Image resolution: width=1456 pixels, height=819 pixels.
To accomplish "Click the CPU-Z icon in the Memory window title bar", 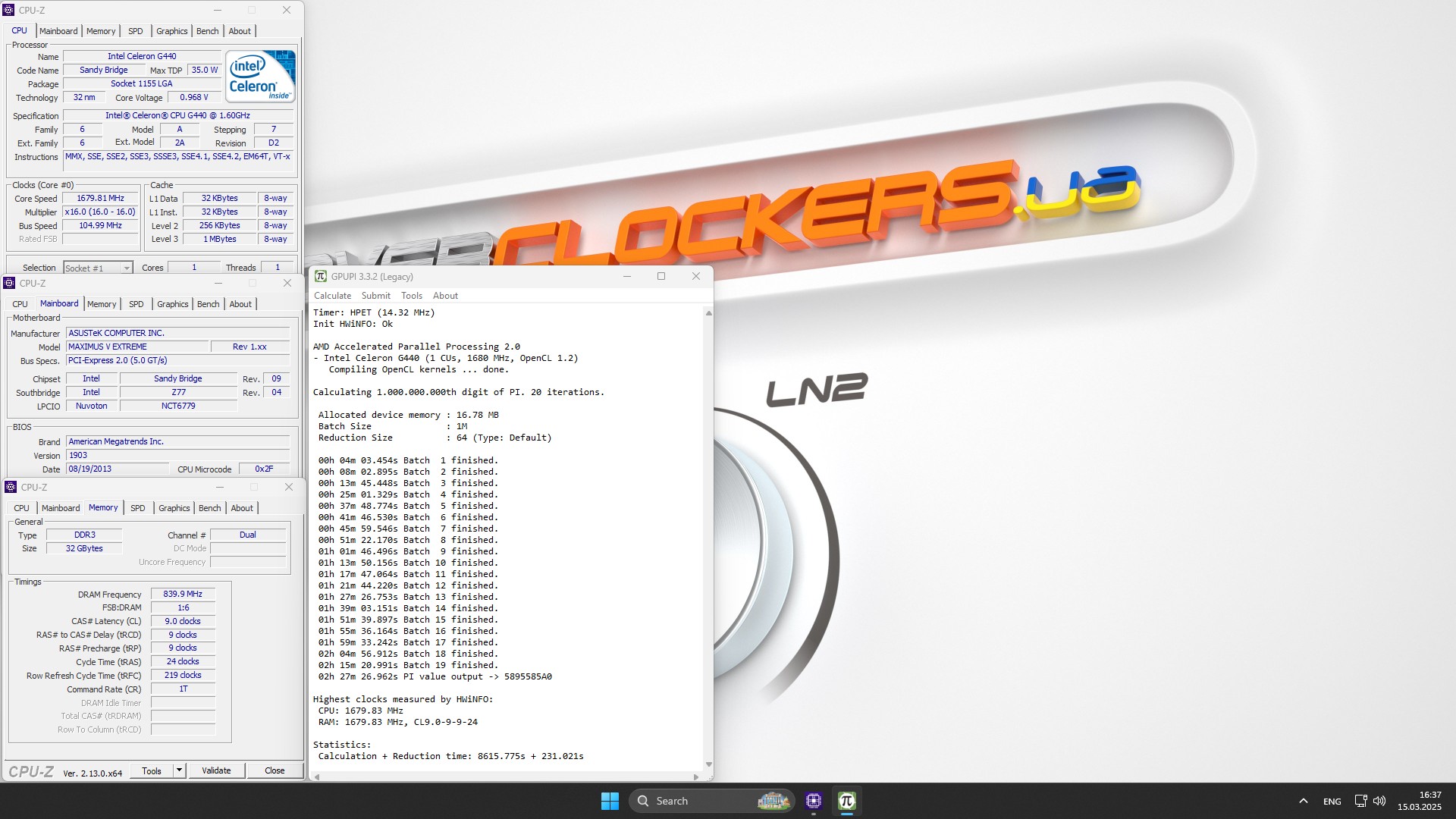I will pos(11,487).
